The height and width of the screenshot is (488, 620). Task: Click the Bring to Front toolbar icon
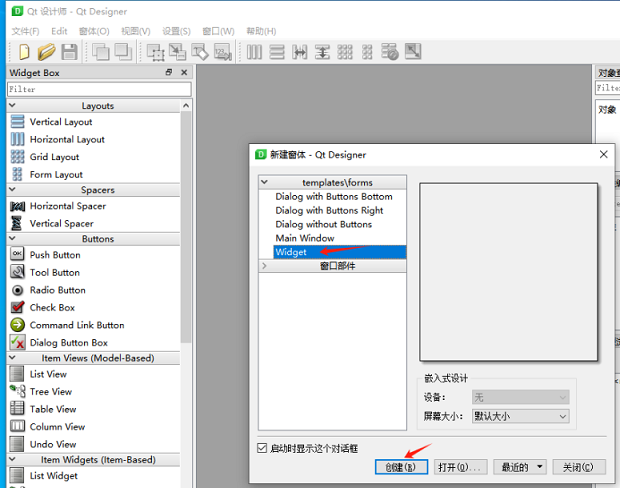pos(123,52)
